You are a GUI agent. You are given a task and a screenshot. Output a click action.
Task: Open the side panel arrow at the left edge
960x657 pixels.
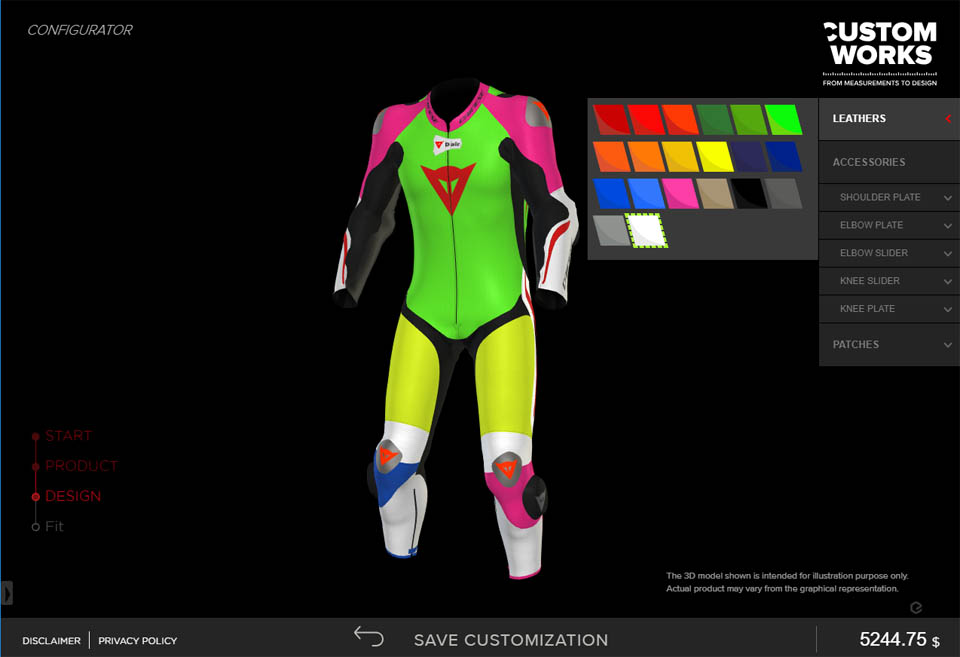(7, 593)
